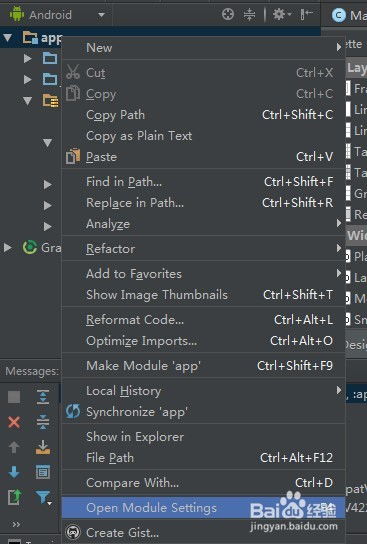Hide the project panel with the hide icon
The image size is (367, 544).
(x=307, y=14)
